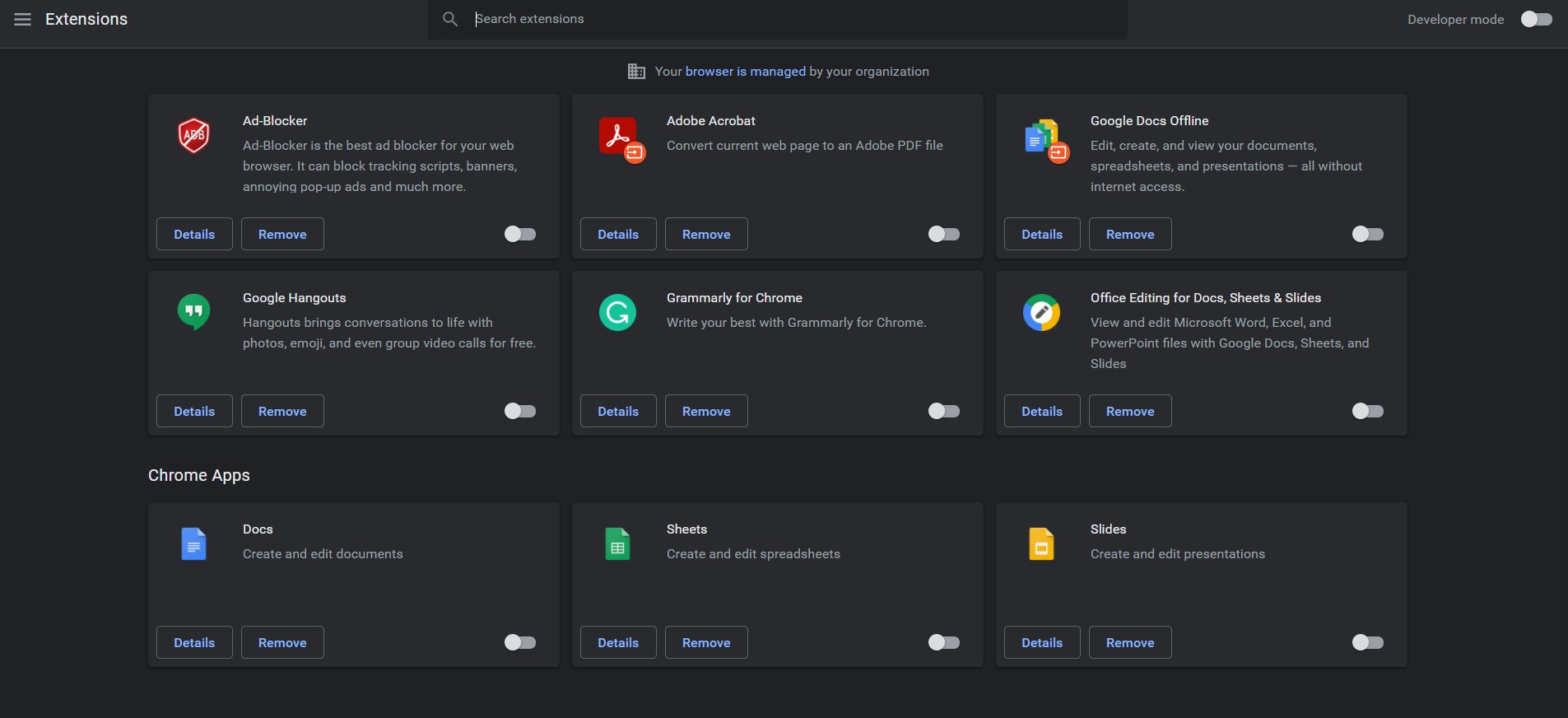Image resolution: width=1568 pixels, height=718 pixels.
Task: Click the Google Hangouts icon
Action: pyautogui.click(x=194, y=313)
